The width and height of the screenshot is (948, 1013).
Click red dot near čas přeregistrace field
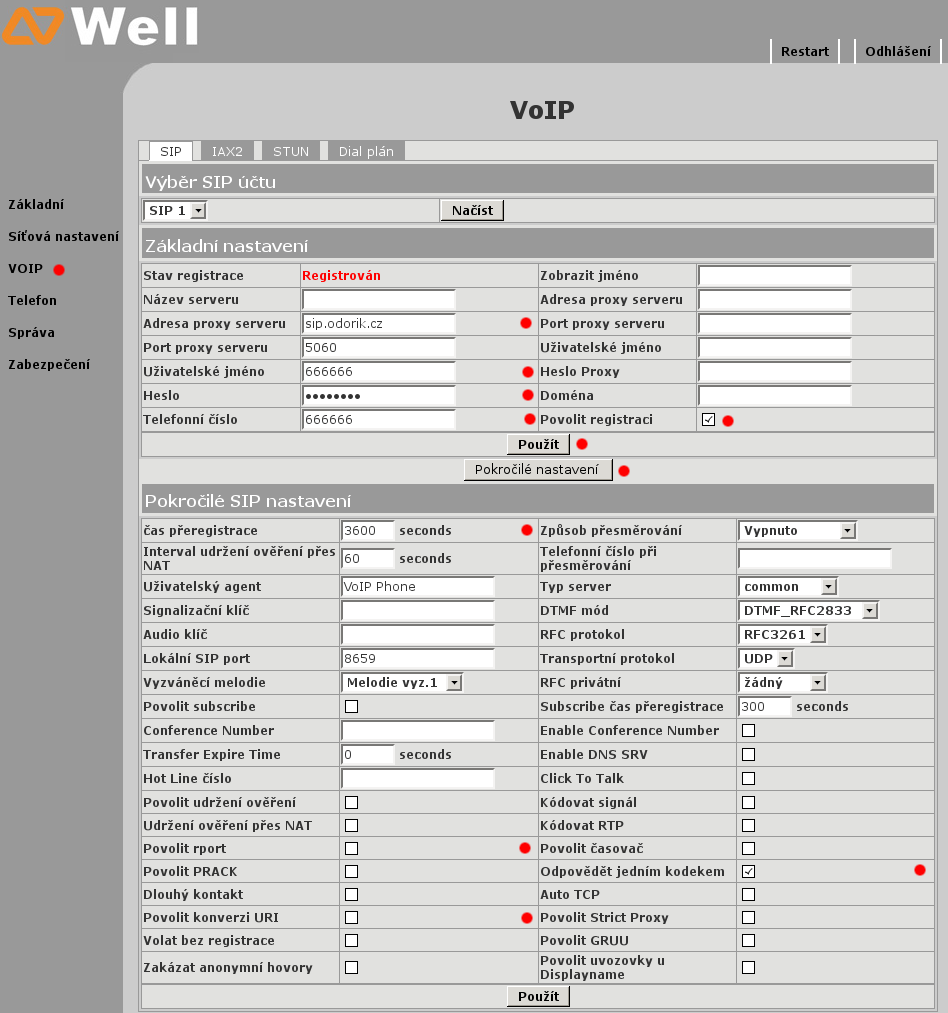click(x=527, y=530)
